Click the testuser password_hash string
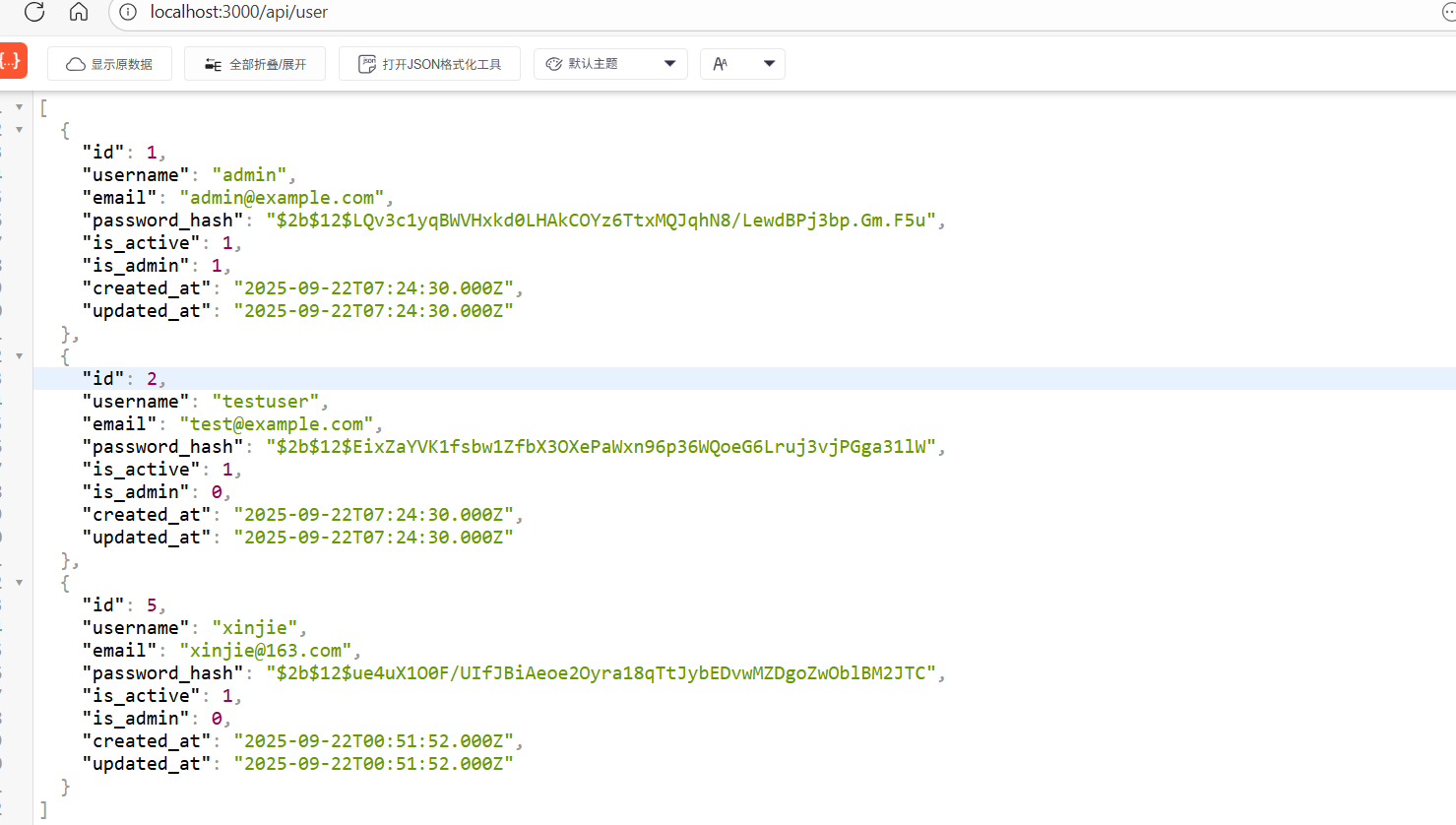 [601, 447]
